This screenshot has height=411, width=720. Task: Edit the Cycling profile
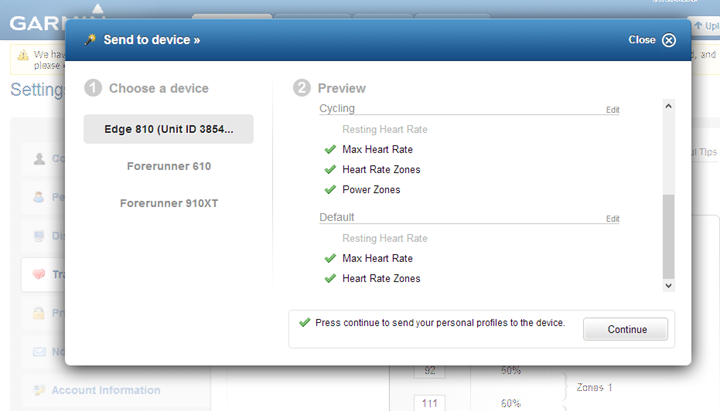point(613,110)
